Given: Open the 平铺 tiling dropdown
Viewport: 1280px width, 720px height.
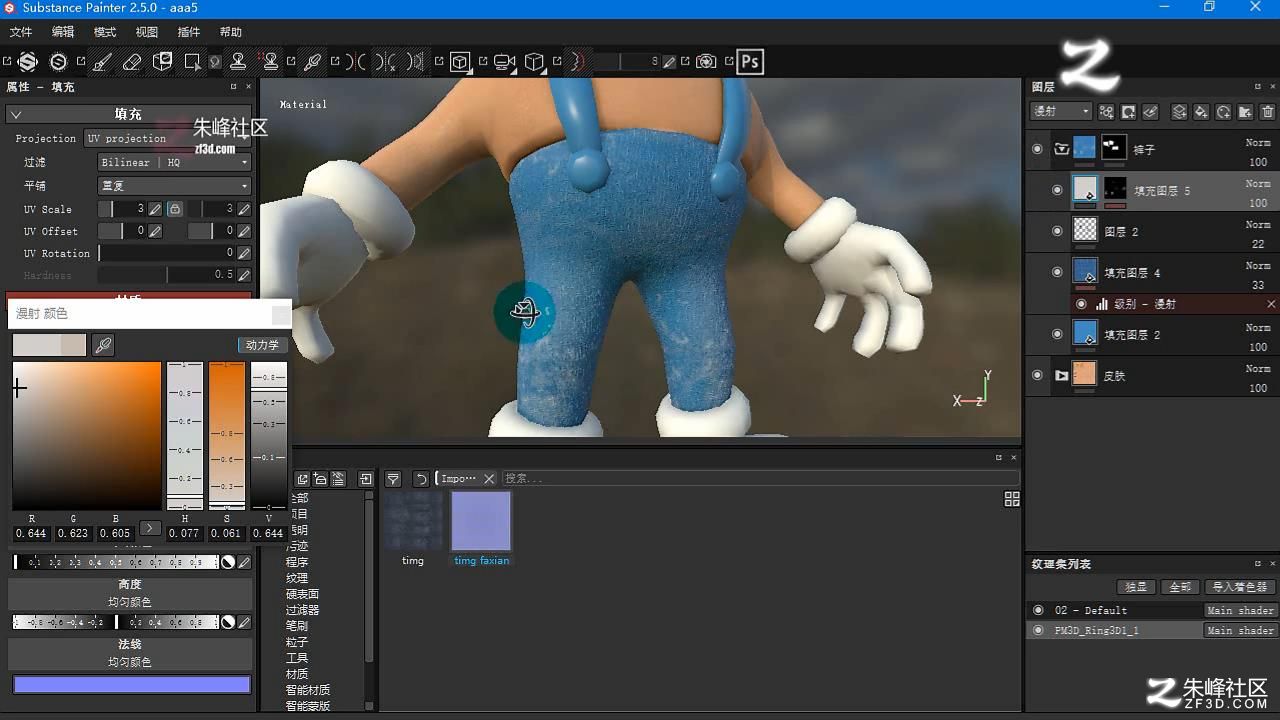Looking at the screenshot, I should click(x=174, y=186).
